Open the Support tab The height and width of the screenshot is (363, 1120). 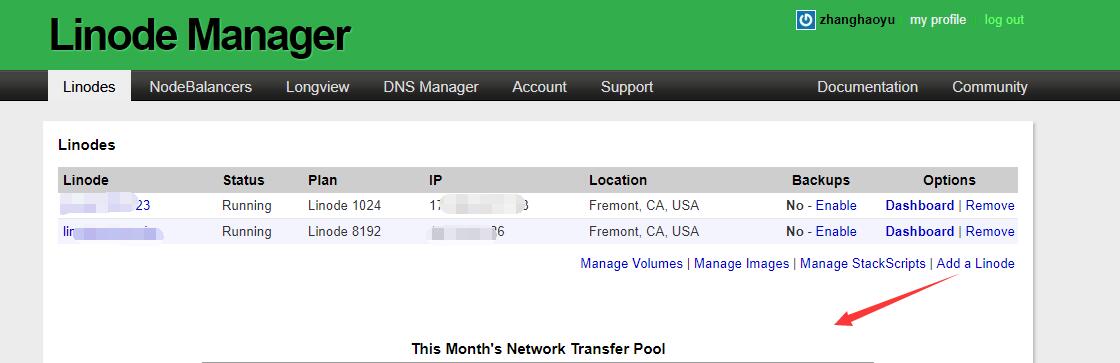click(626, 87)
